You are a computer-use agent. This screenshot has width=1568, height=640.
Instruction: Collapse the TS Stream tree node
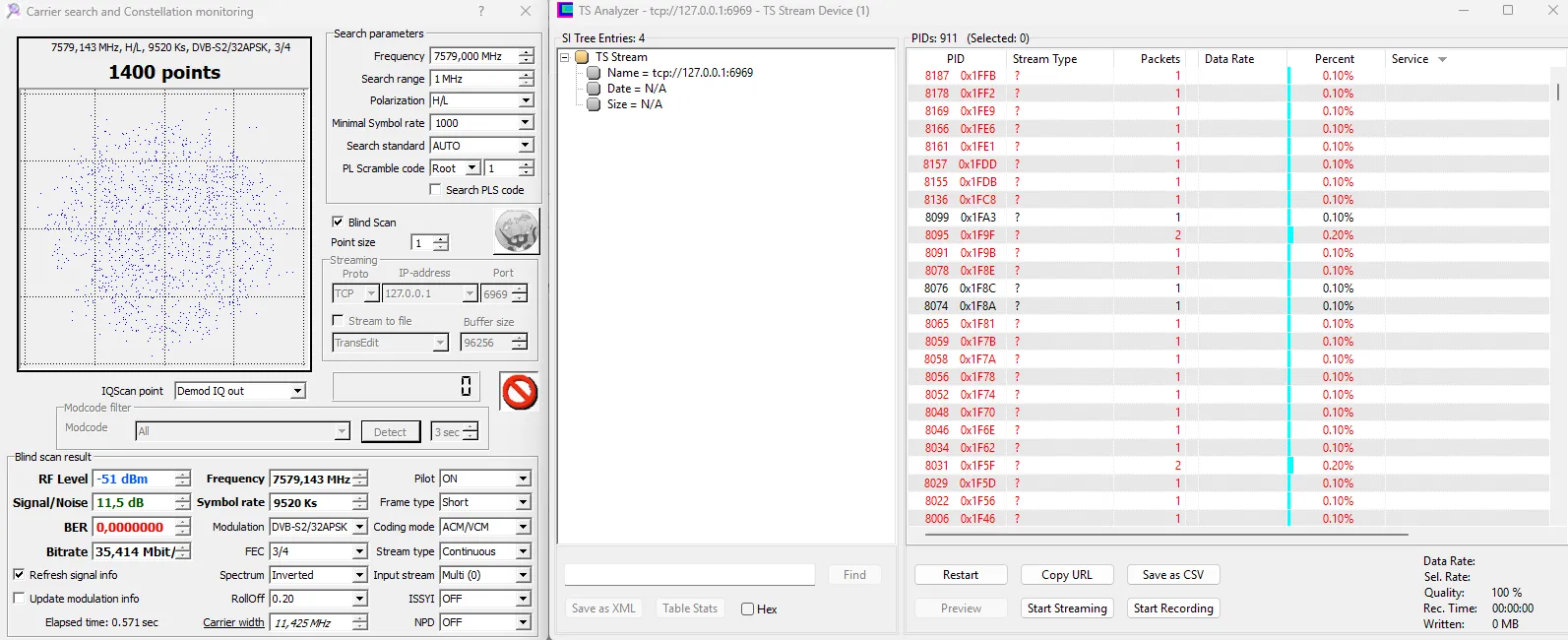[x=565, y=57]
